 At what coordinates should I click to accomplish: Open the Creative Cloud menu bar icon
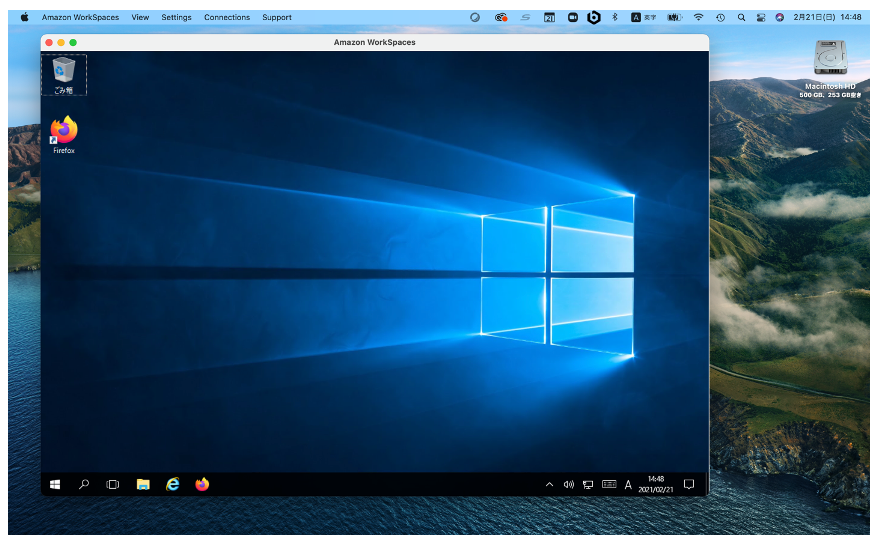click(x=501, y=17)
